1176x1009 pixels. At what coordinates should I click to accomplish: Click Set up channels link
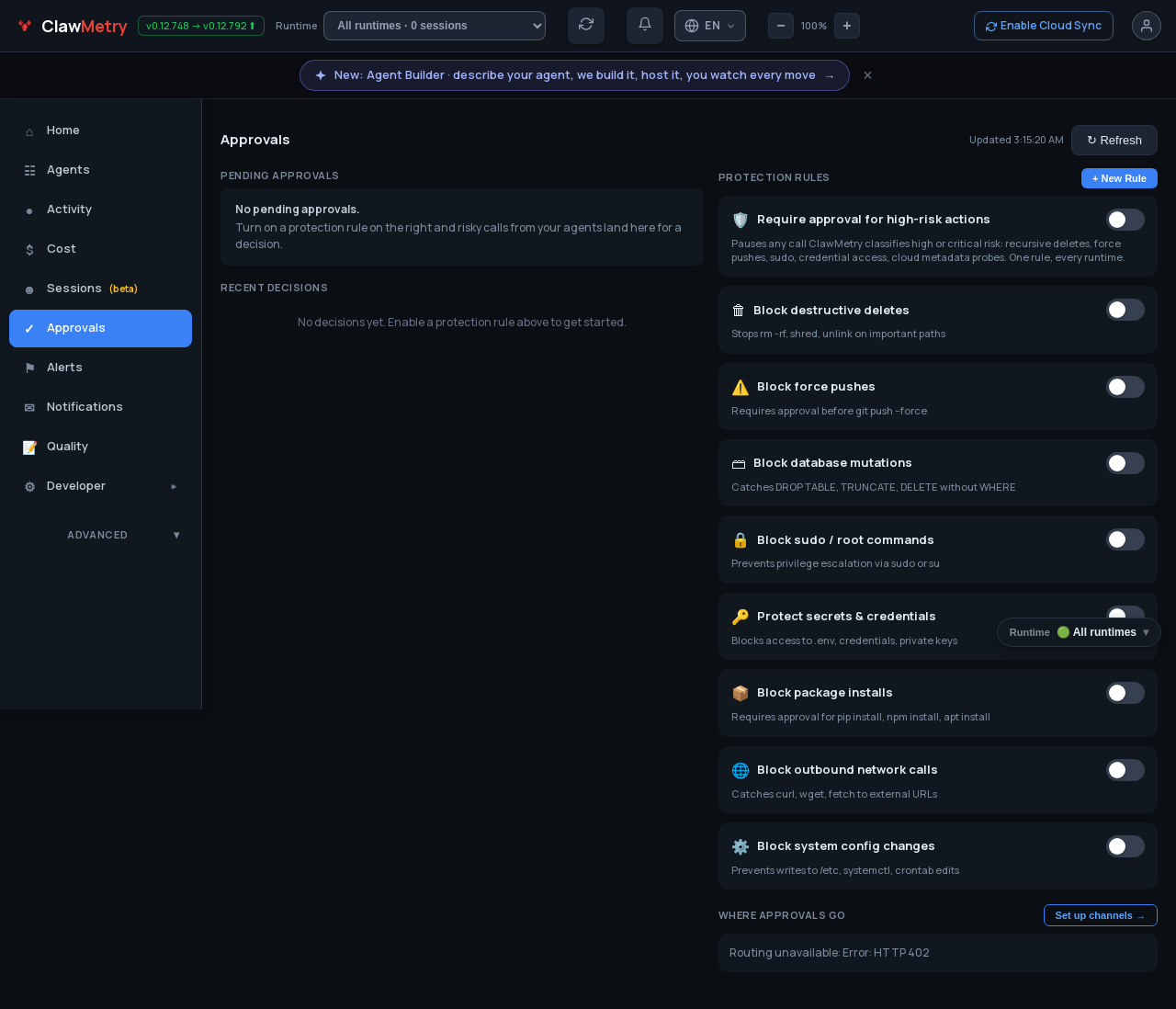1101,915
